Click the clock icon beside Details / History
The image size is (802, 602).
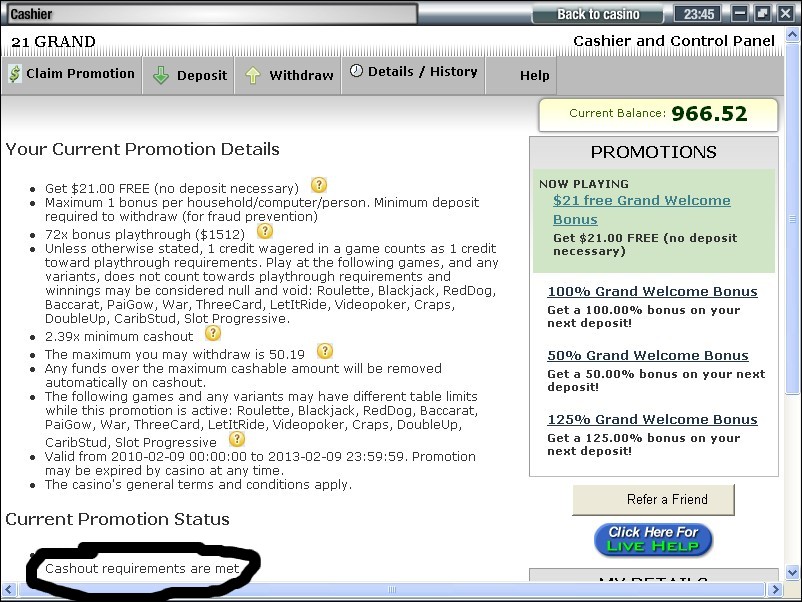point(356,71)
